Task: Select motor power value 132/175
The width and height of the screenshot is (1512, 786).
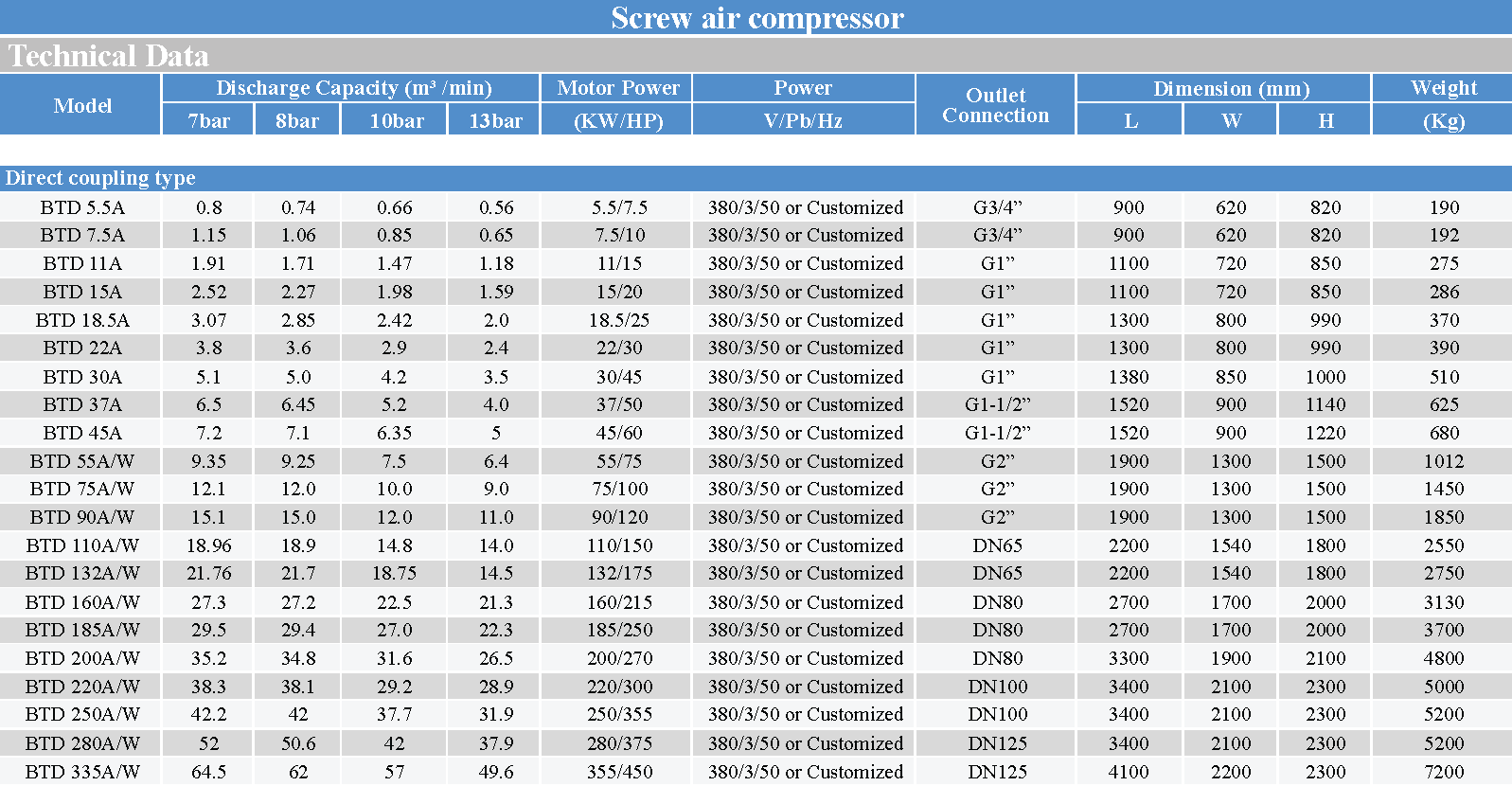Action: coord(619,573)
